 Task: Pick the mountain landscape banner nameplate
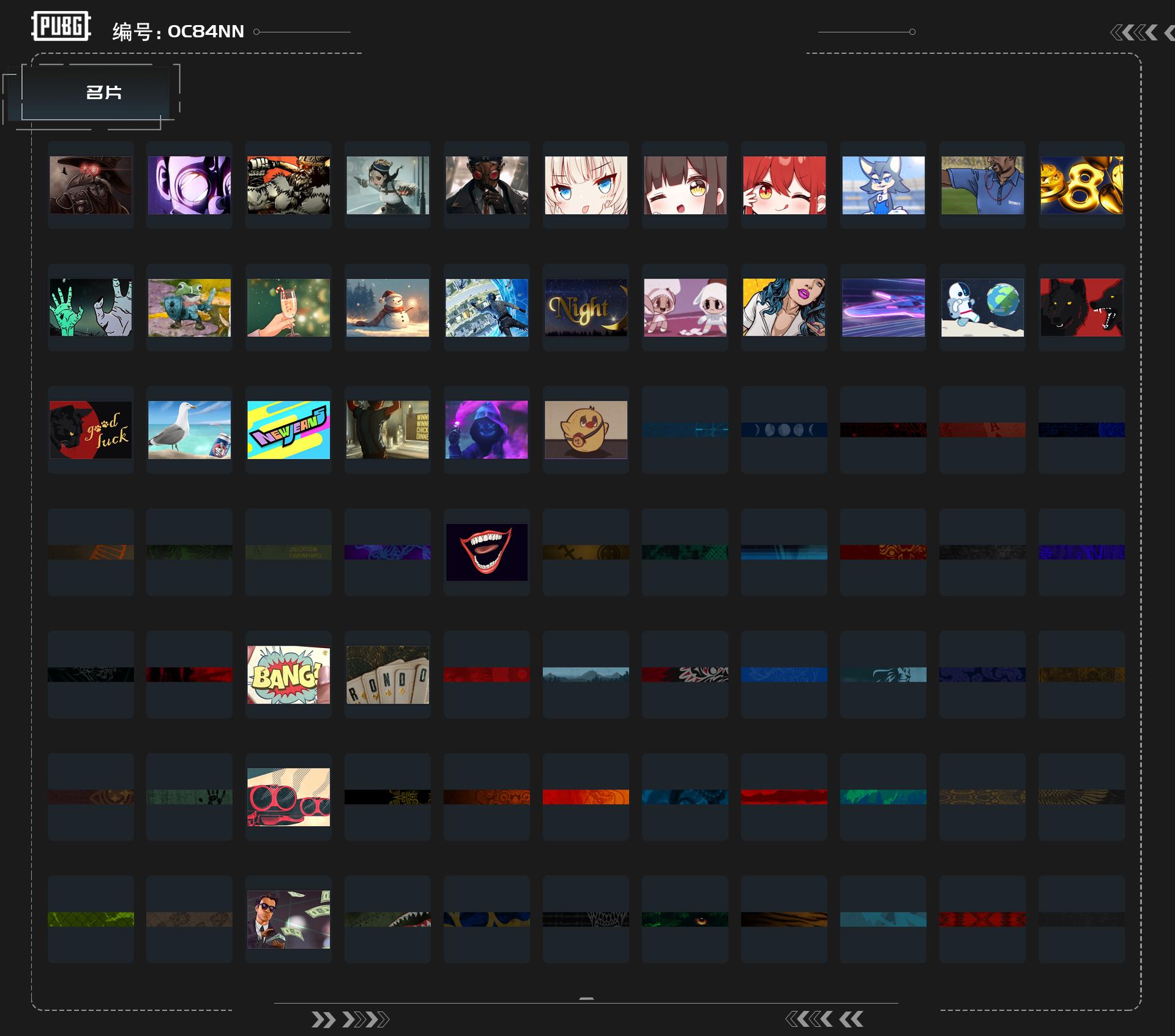tap(586, 674)
